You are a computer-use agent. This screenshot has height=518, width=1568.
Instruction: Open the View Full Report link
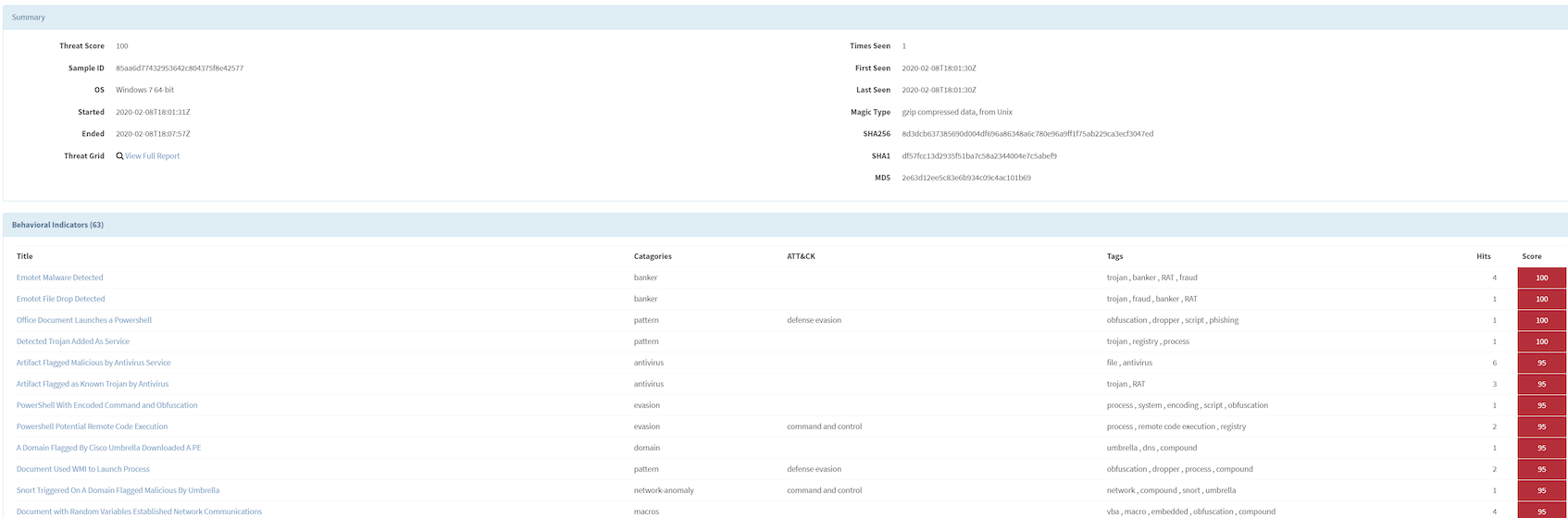coord(153,156)
